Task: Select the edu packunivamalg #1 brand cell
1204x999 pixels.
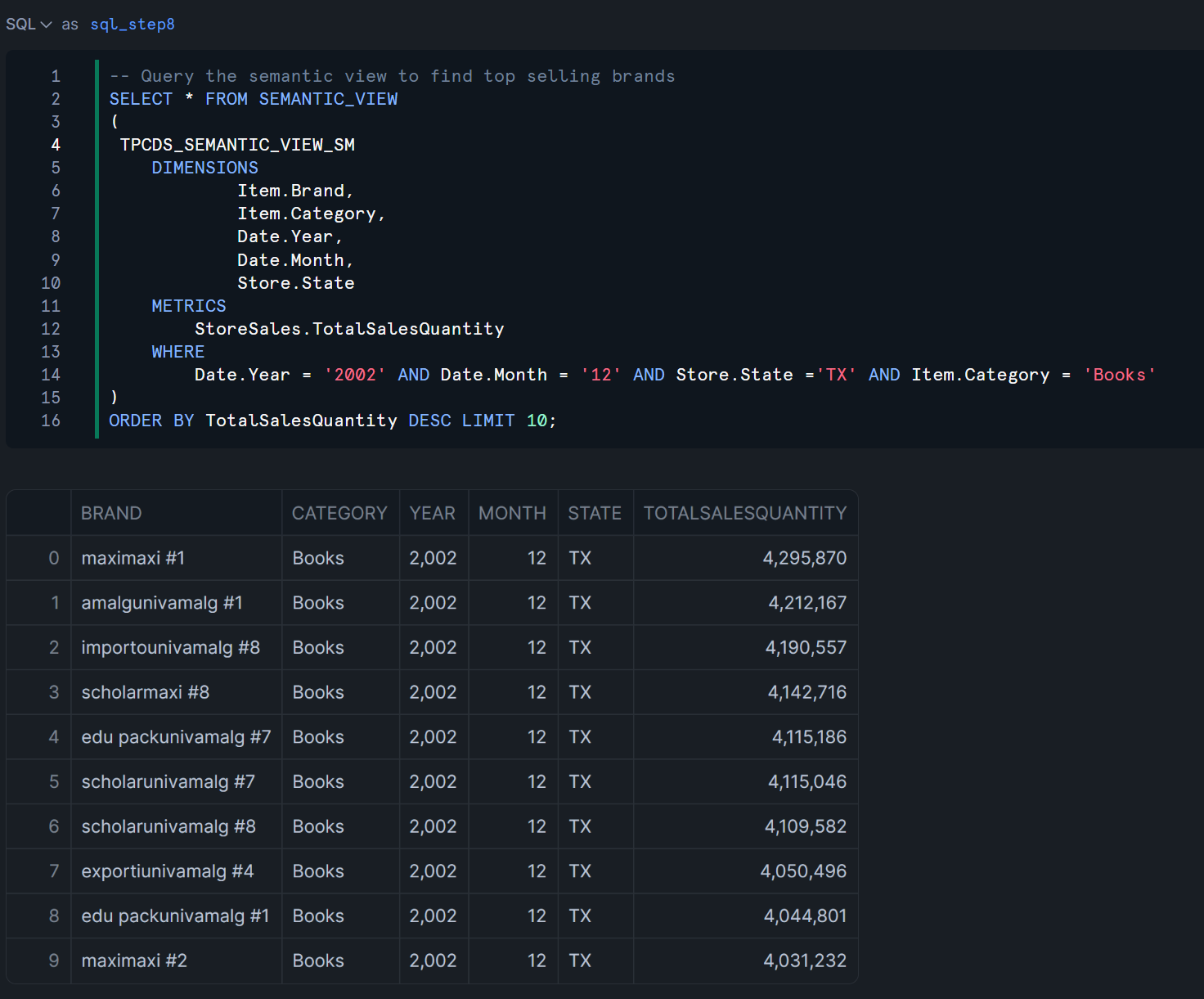Action: (x=175, y=916)
